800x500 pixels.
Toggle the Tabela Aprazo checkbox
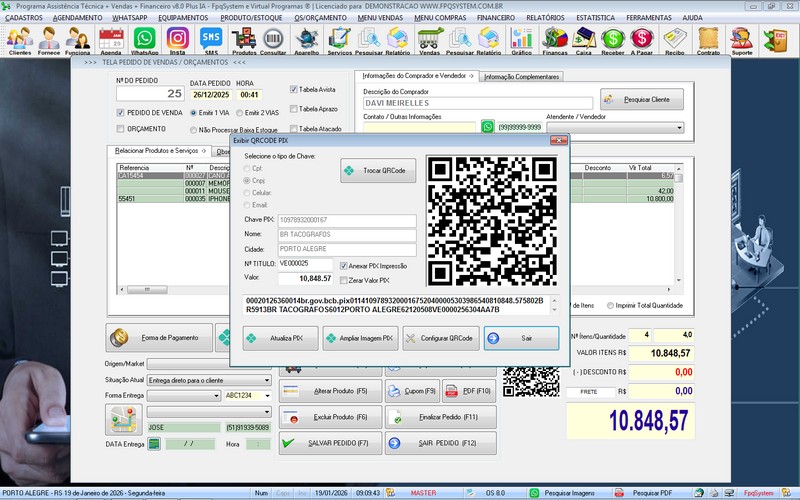coord(293,109)
